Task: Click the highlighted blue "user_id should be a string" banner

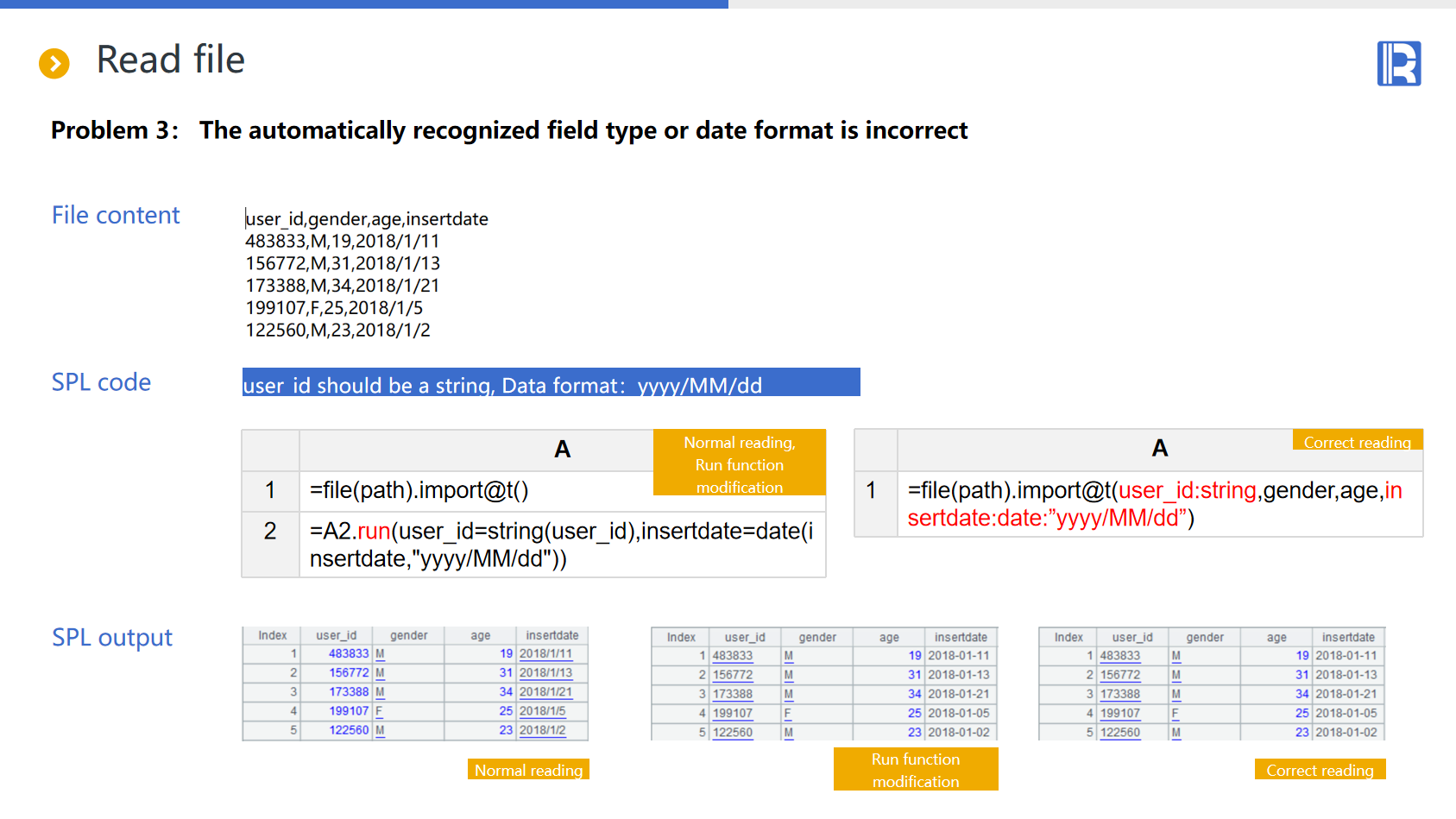Action: (551, 383)
